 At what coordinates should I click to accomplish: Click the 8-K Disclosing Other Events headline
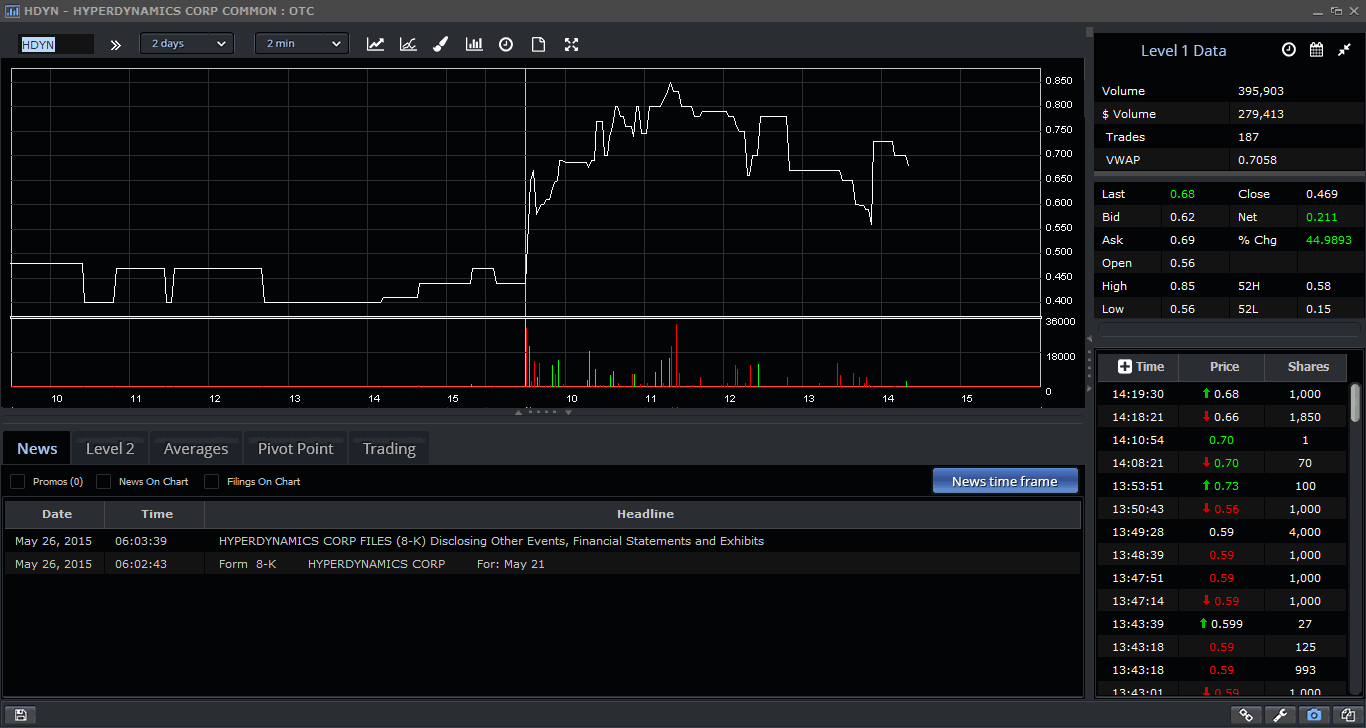(491, 541)
